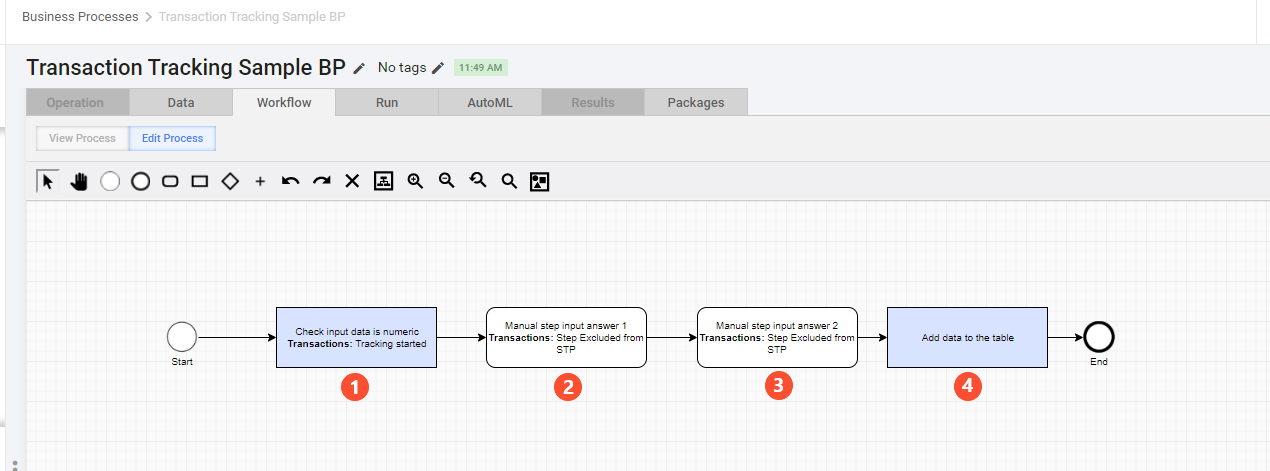Screen dimensions: 1270x471
Task: Select the Workflow tab
Action: tap(284, 102)
